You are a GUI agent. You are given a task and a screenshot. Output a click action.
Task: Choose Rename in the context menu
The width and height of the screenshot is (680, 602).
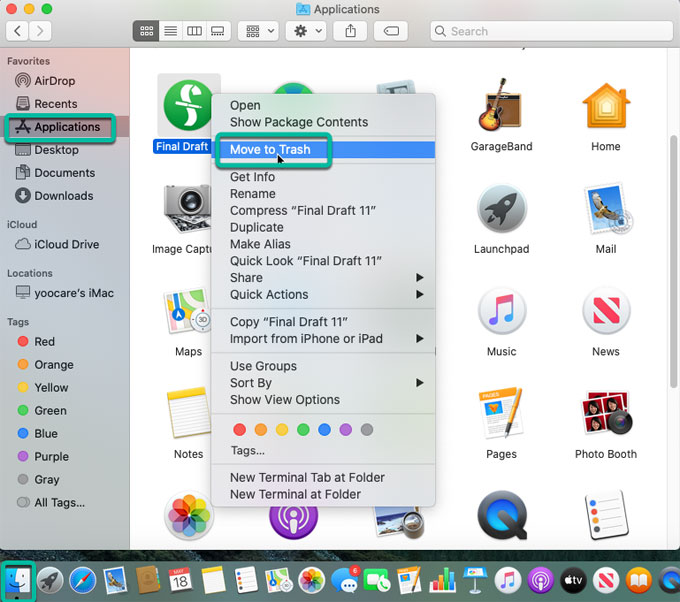point(323,194)
